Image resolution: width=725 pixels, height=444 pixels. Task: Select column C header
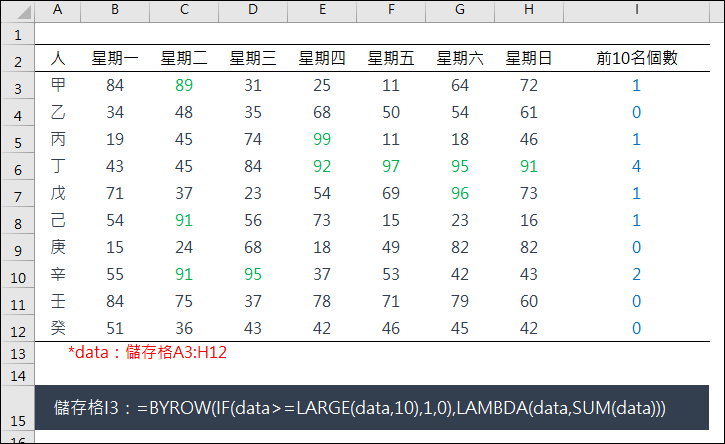coord(184,10)
